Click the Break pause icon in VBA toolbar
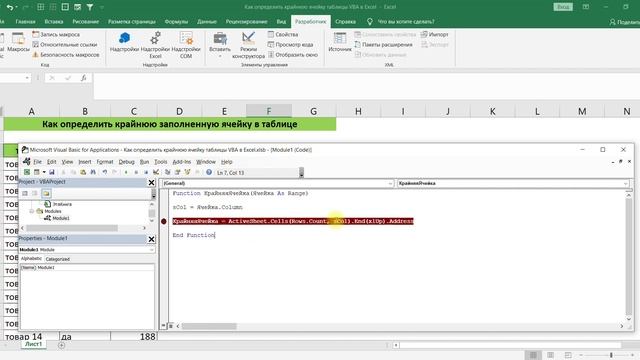 click(x=136, y=172)
